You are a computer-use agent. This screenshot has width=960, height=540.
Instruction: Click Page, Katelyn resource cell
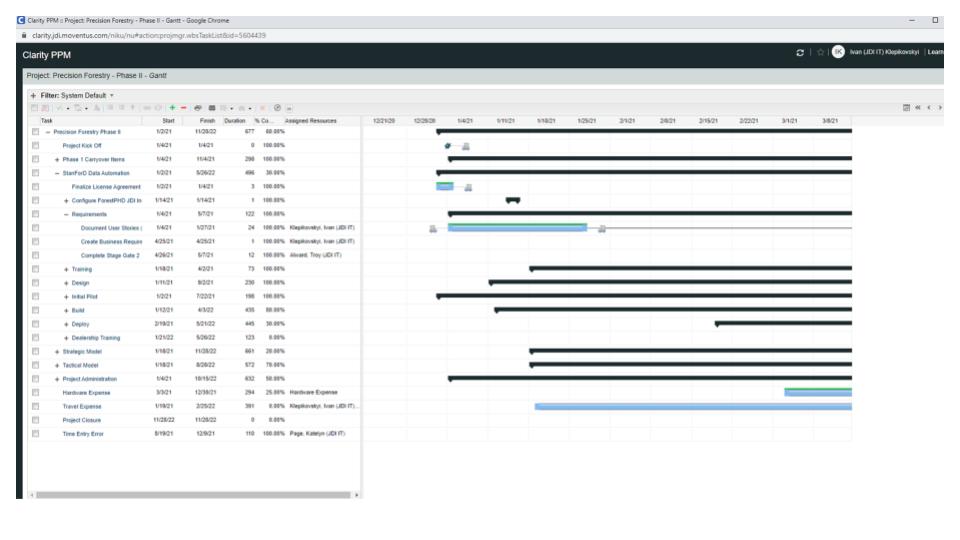[x=317, y=433]
